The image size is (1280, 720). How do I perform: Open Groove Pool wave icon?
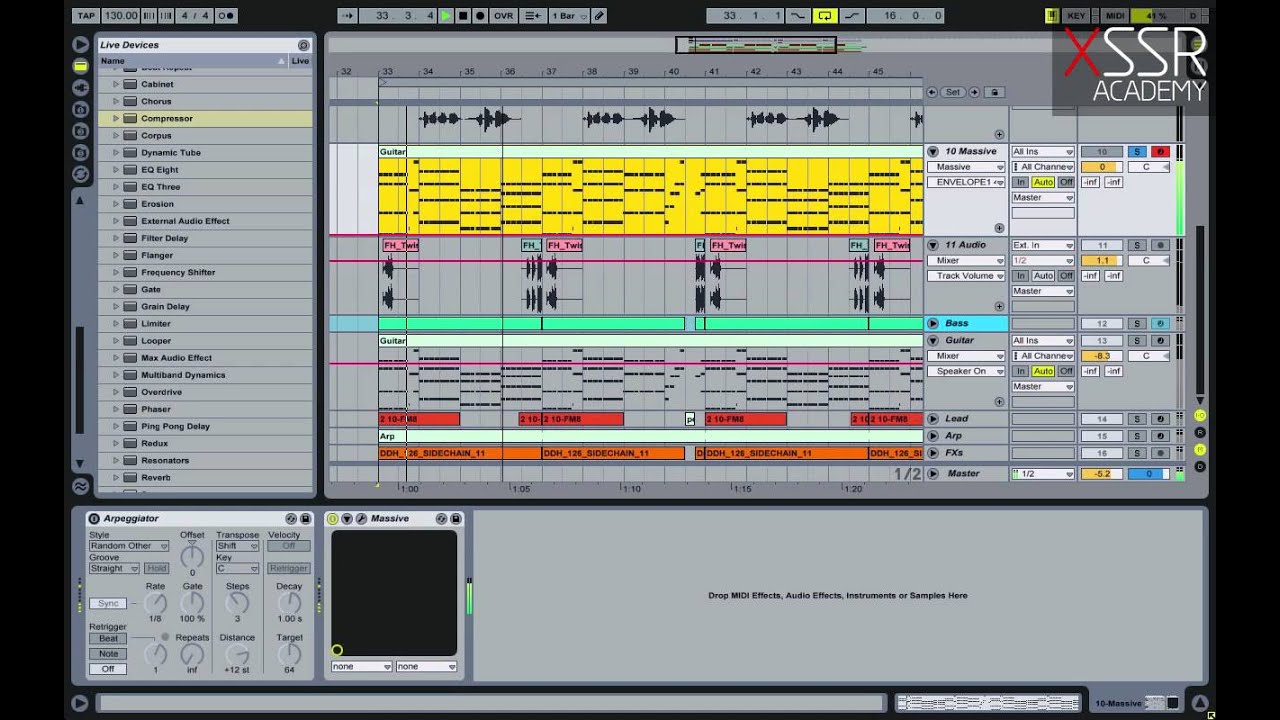80,487
